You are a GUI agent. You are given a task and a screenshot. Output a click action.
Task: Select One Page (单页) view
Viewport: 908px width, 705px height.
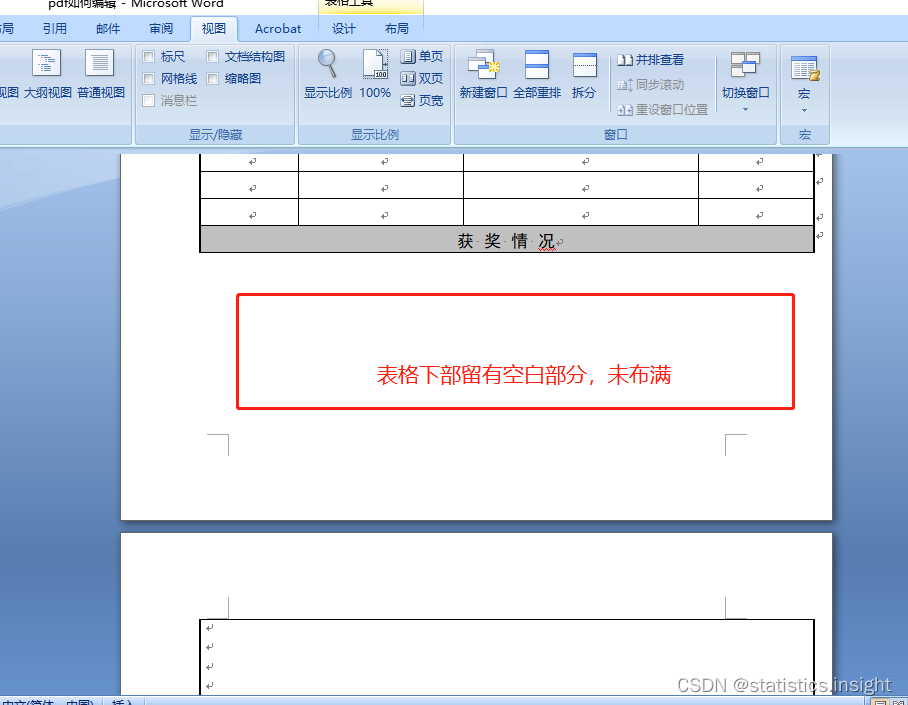click(x=422, y=56)
